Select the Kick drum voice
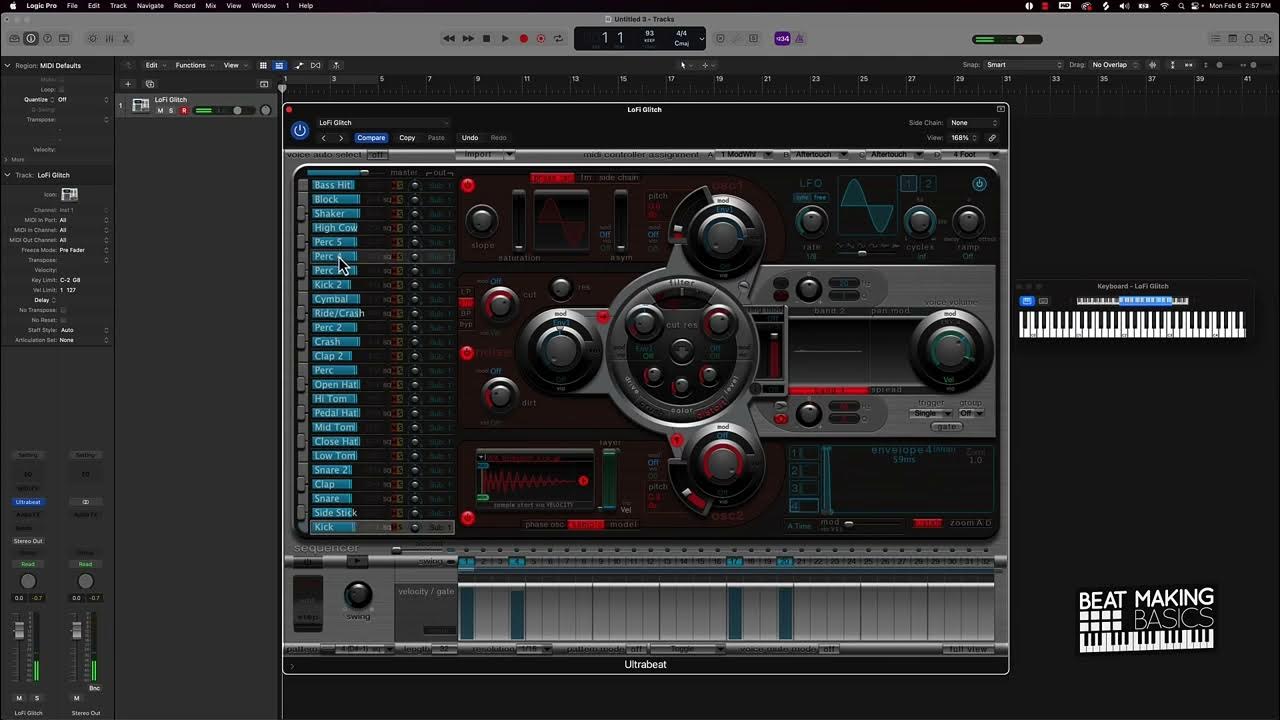 [x=333, y=527]
